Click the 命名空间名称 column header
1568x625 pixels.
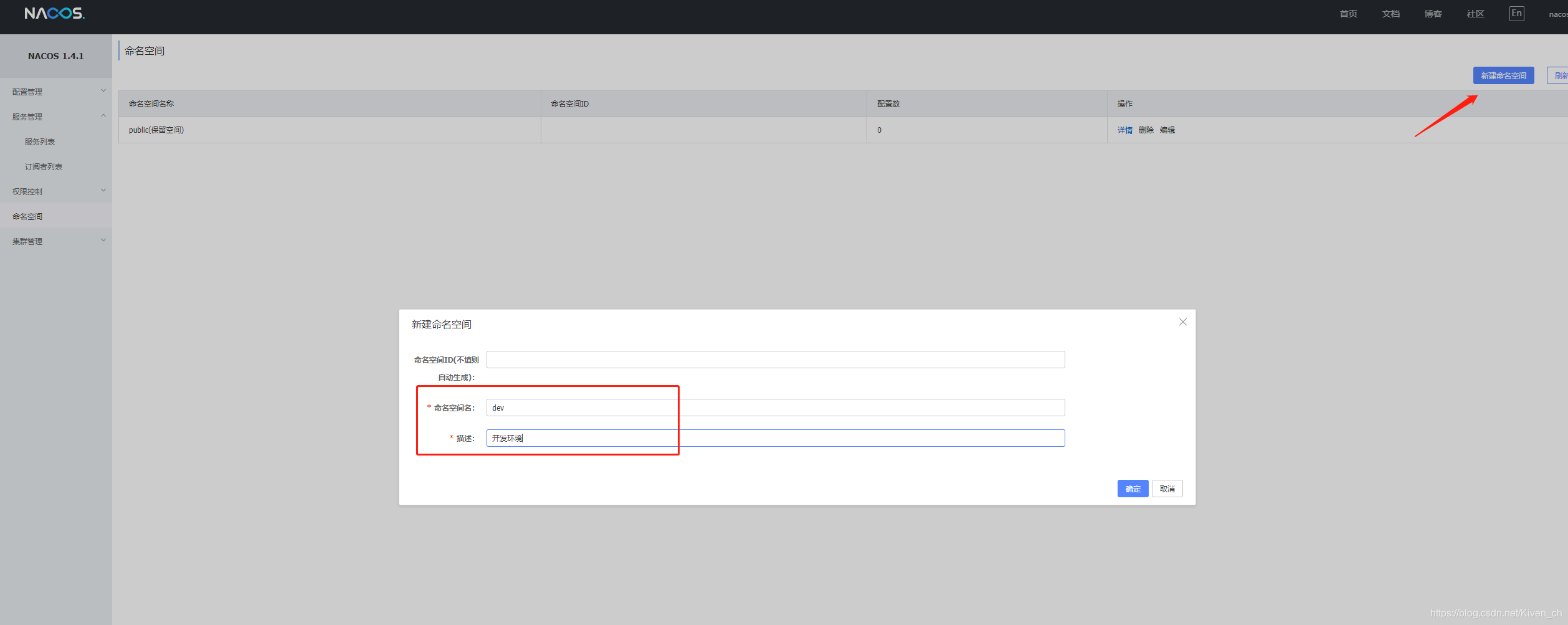(x=330, y=104)
